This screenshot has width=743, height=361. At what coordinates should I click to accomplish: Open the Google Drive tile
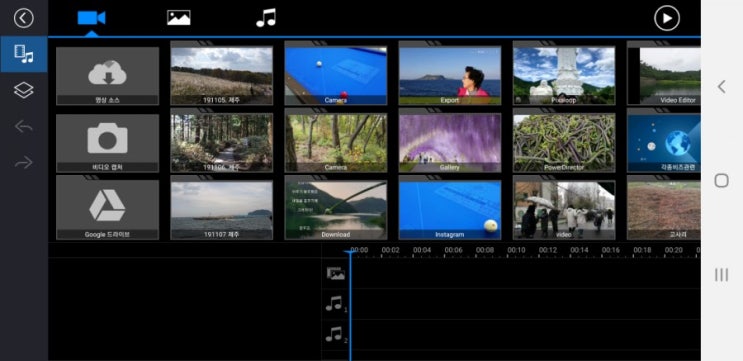tap(108, 210)
